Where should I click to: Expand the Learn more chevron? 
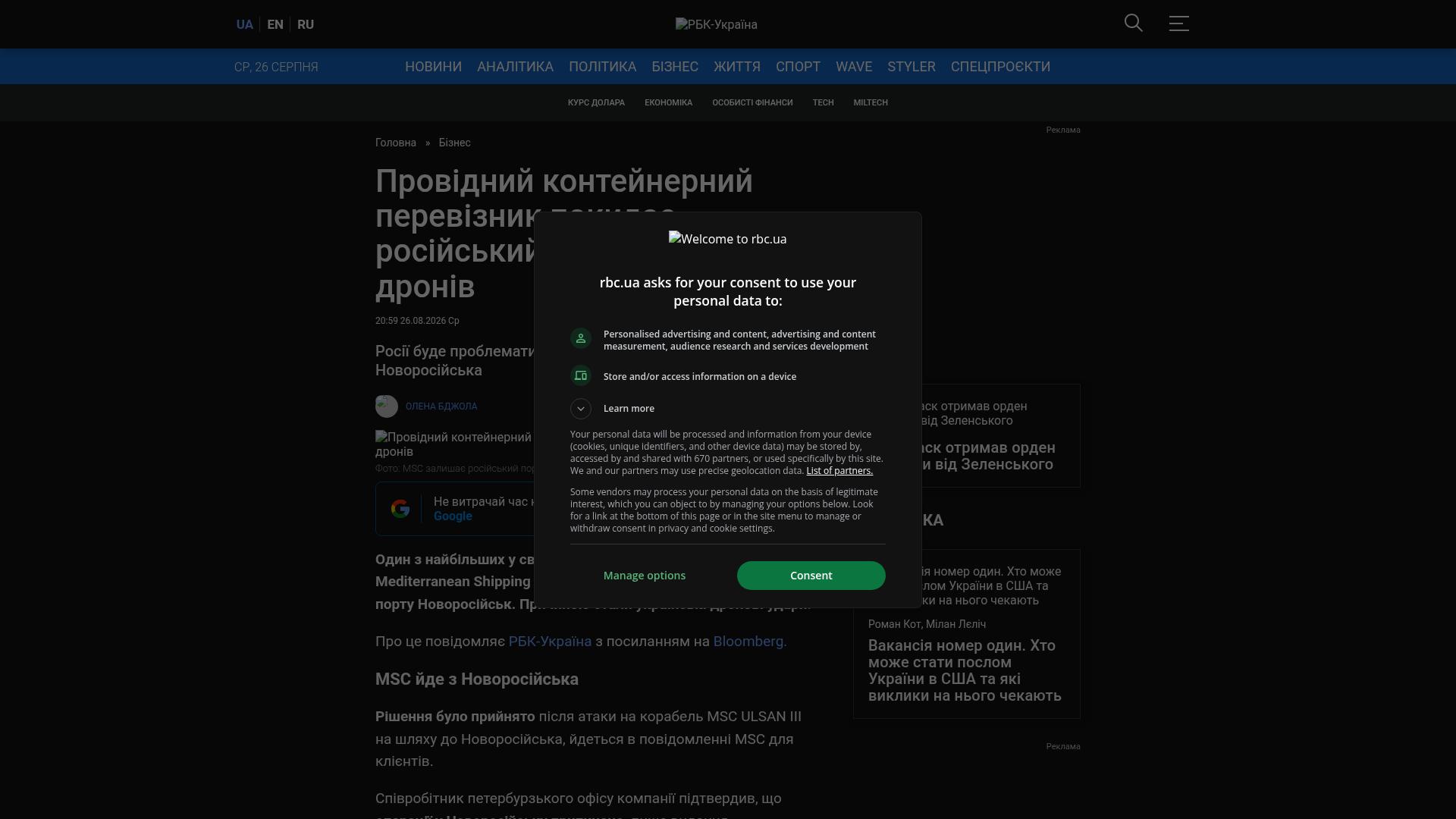[581, 409]
